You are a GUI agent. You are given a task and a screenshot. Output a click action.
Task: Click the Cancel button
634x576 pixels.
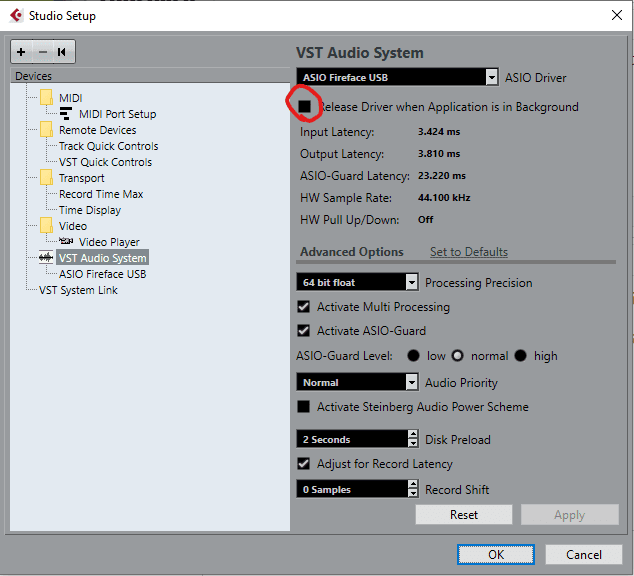[583, 554]
